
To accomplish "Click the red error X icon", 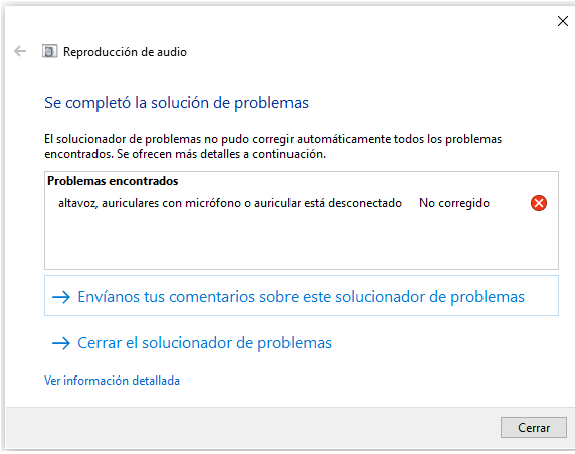I will [x=539, y=203].
